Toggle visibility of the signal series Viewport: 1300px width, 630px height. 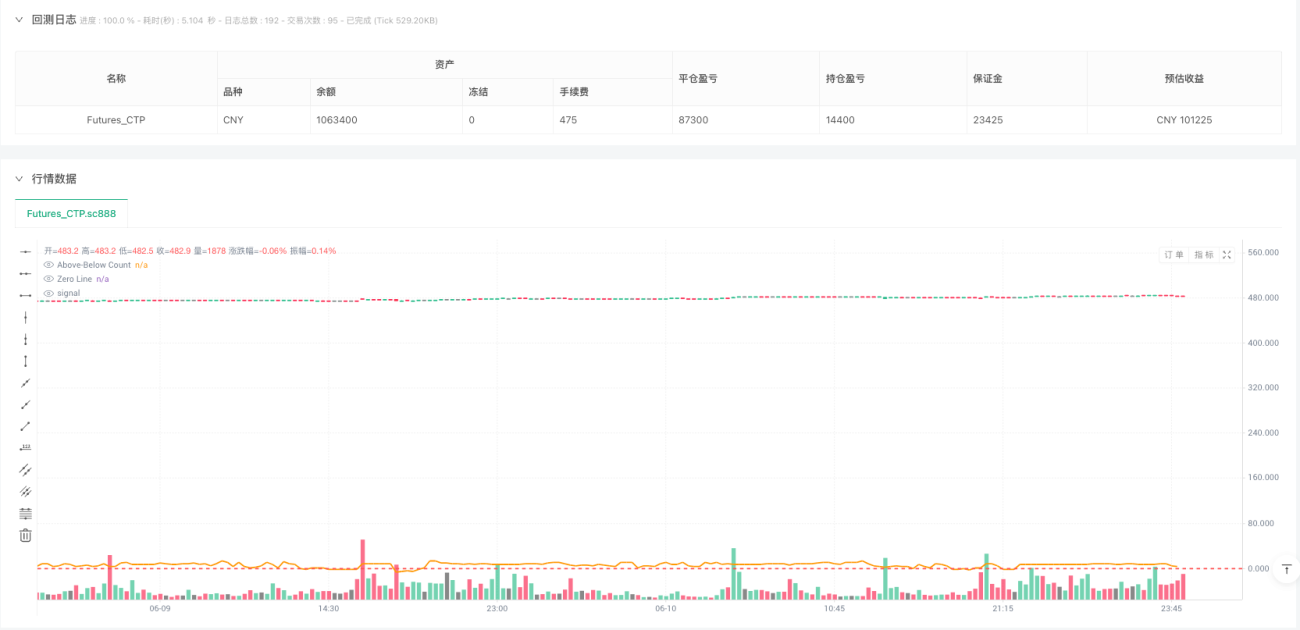[46, 292]
